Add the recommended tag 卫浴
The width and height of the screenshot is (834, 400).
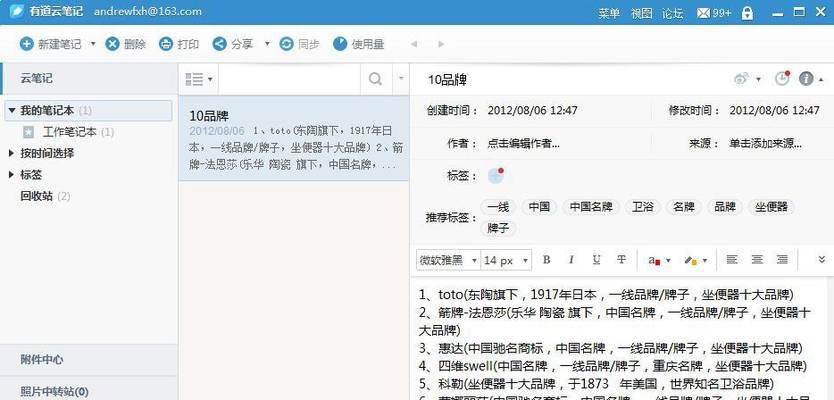(x=643, y=207)
